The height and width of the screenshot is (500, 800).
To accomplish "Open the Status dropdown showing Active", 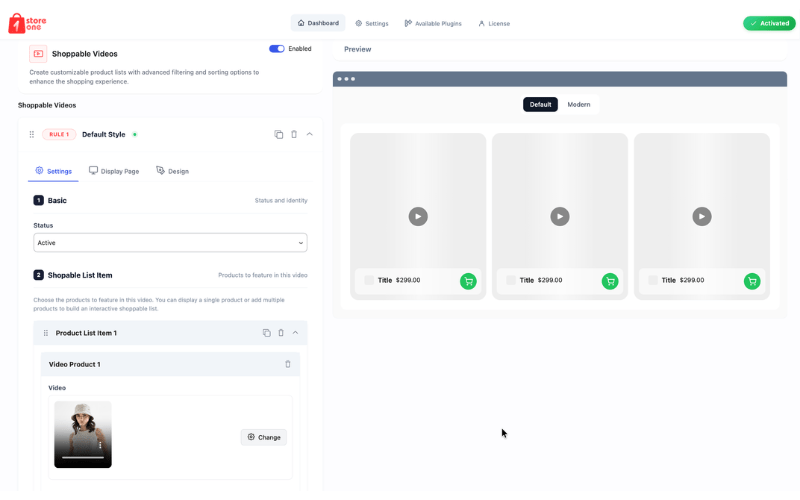I will click(x=170, y=243).
